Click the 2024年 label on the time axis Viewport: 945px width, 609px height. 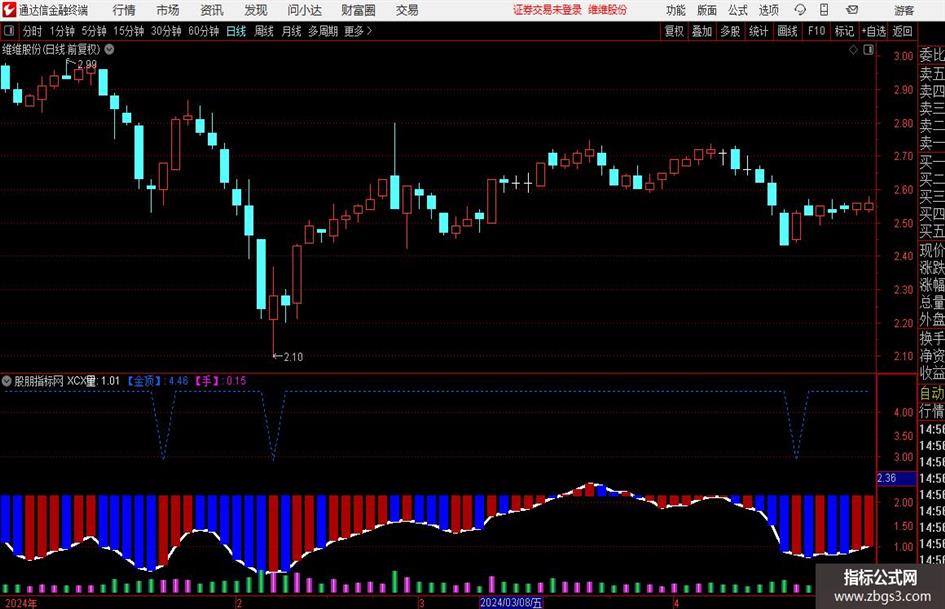(20, 603)
